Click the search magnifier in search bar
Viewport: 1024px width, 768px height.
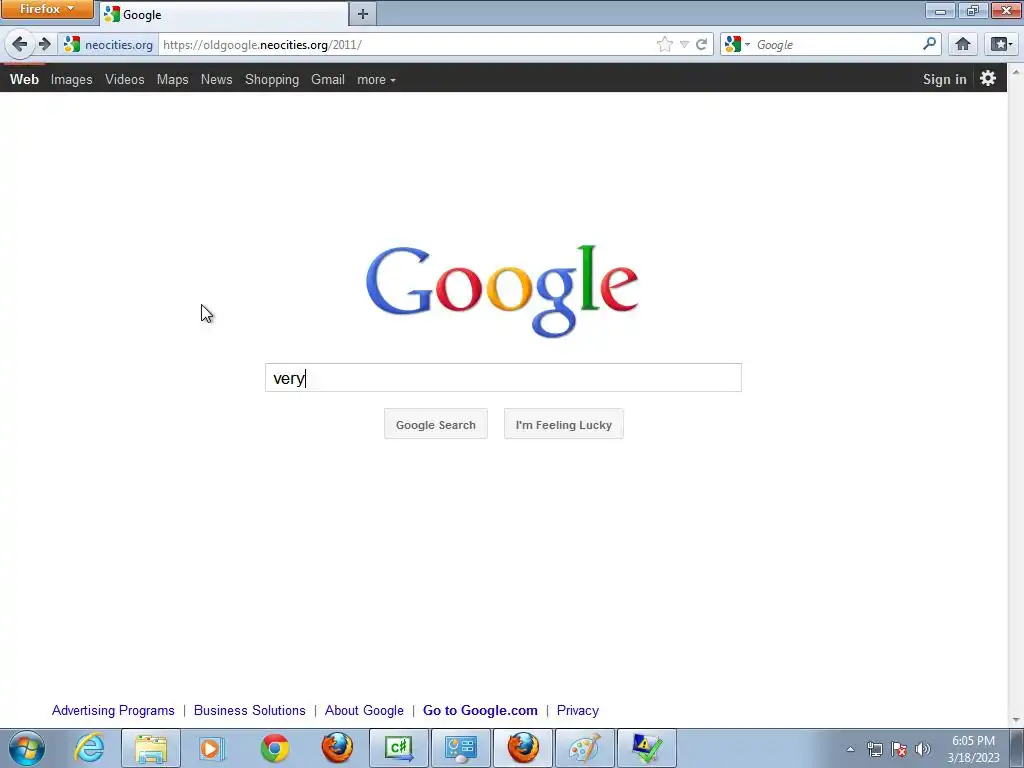pyautogui.click(x=929, y=44)
